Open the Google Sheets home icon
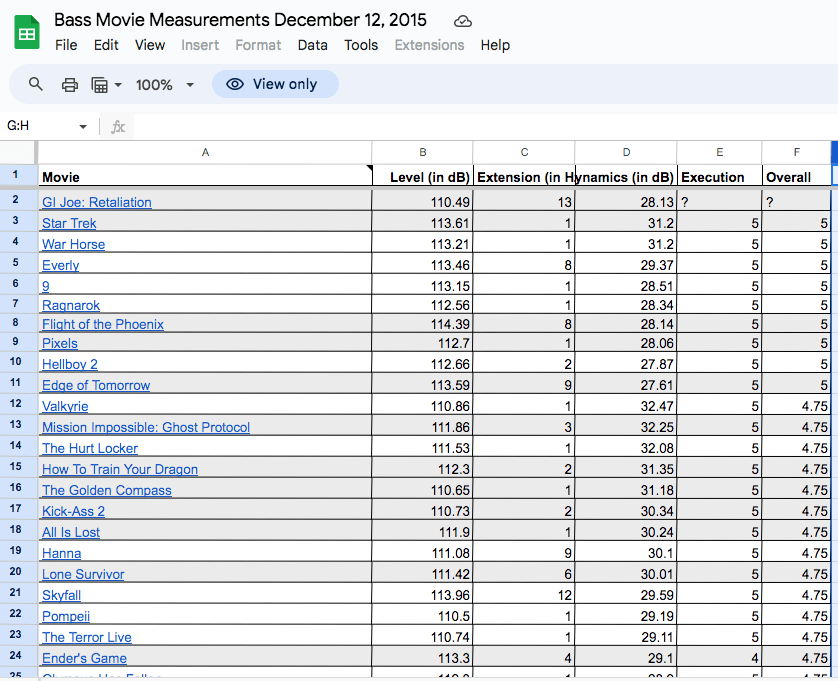 [x=27, y=33]
